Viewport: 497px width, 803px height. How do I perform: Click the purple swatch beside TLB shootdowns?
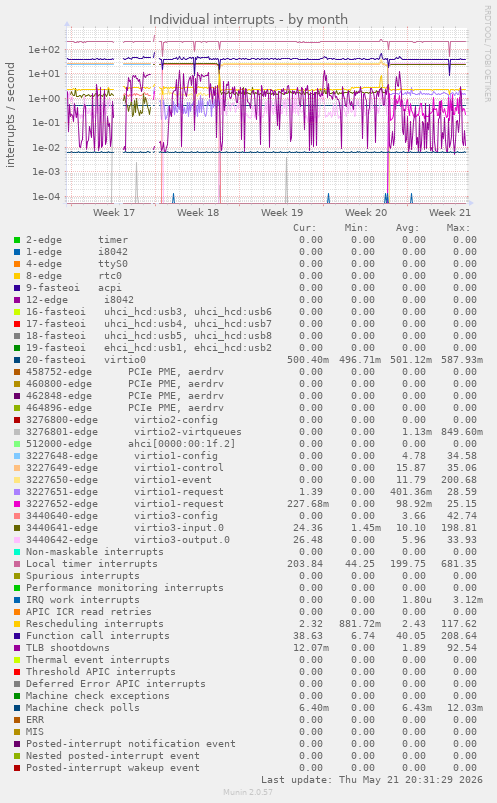17,648
